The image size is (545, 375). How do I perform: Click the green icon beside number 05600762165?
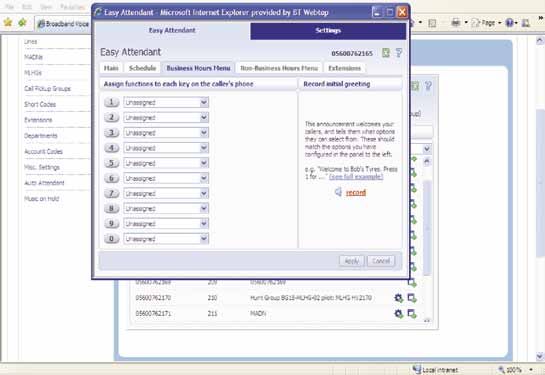[x=386, y=52]
